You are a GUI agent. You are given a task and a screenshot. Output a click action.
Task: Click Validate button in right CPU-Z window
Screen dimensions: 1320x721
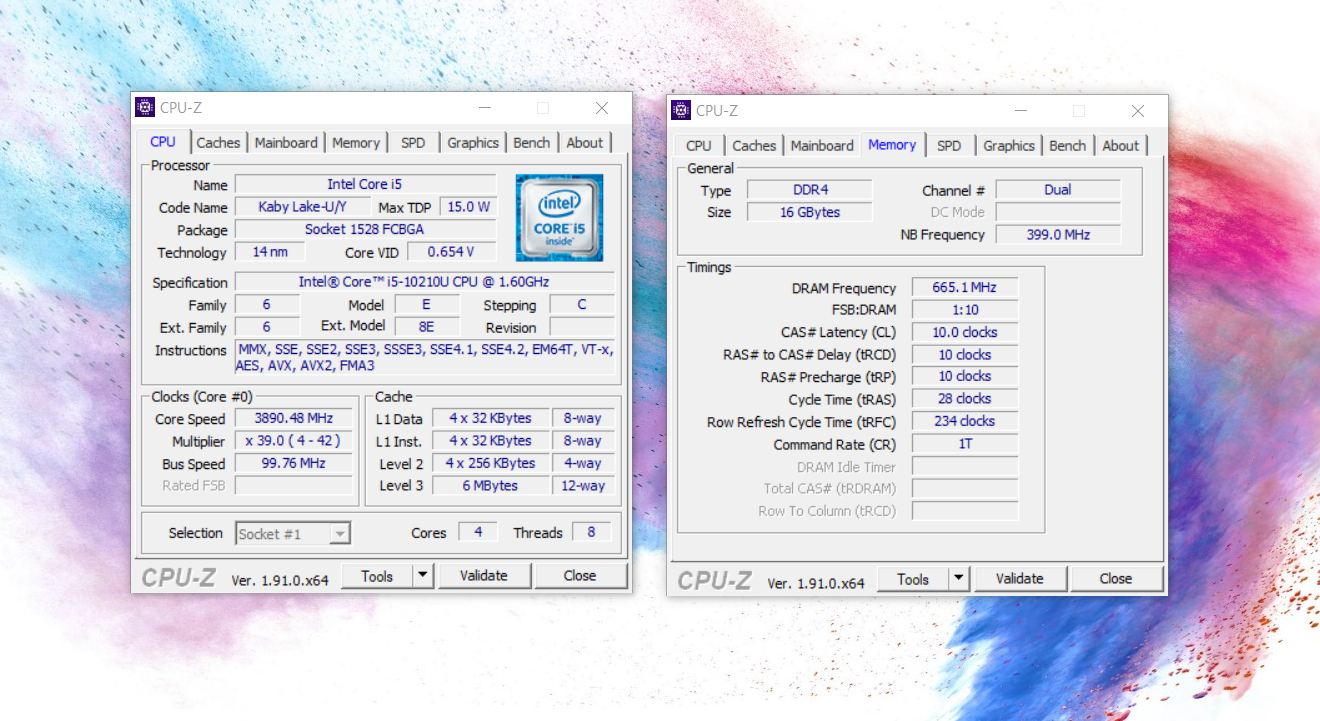point(1020,579)
